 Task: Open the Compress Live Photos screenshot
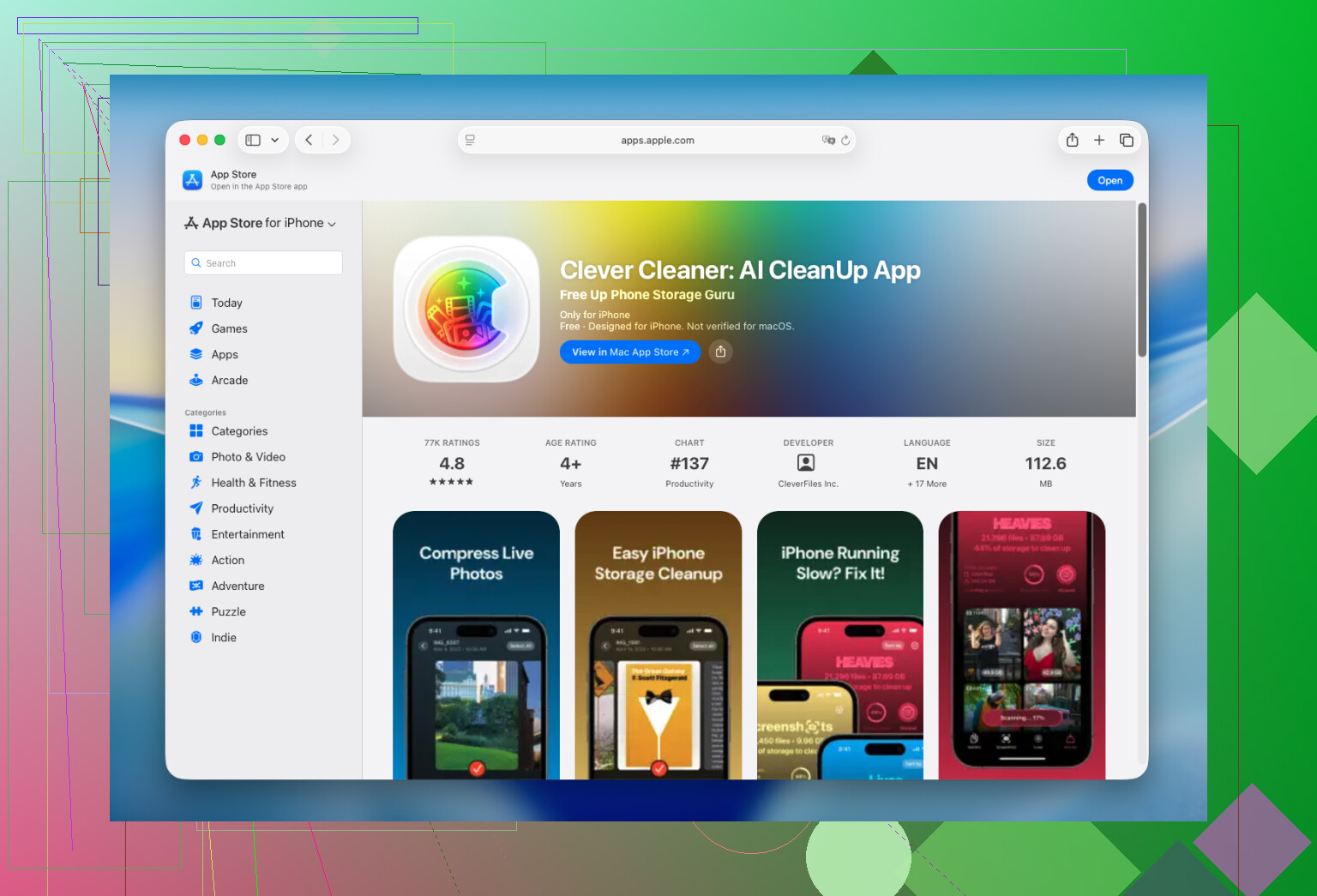pos(476,645)
